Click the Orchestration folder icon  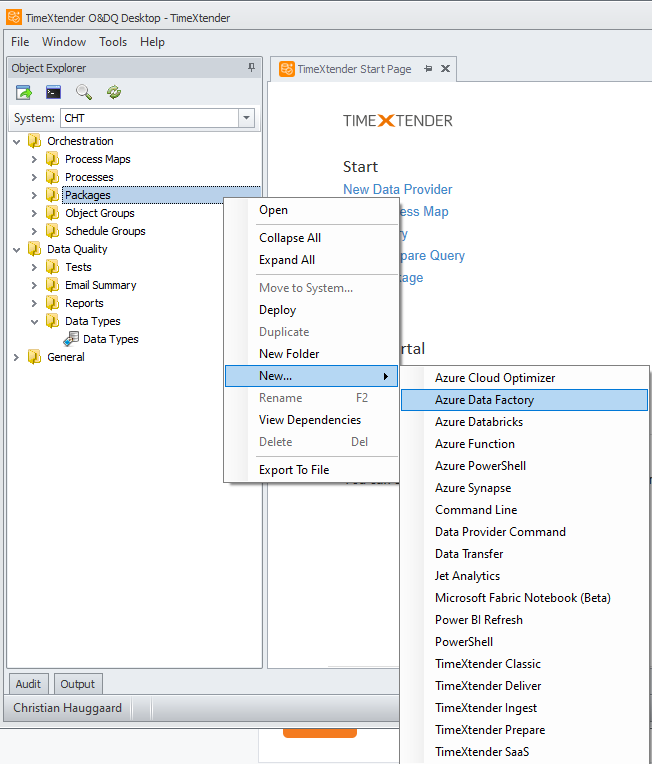(x=35, y=141)
